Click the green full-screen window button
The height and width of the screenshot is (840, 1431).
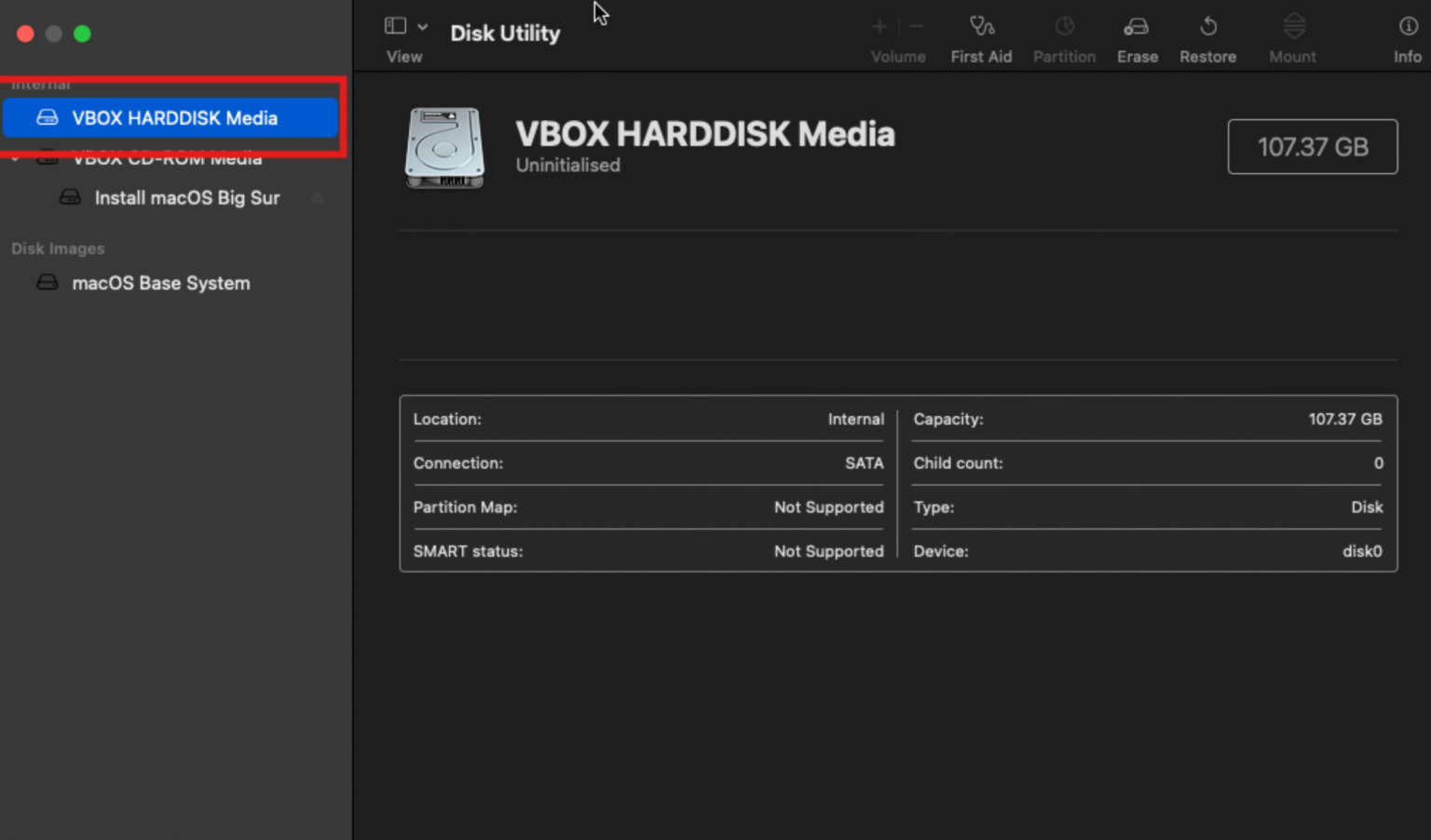tap(82, 34)
